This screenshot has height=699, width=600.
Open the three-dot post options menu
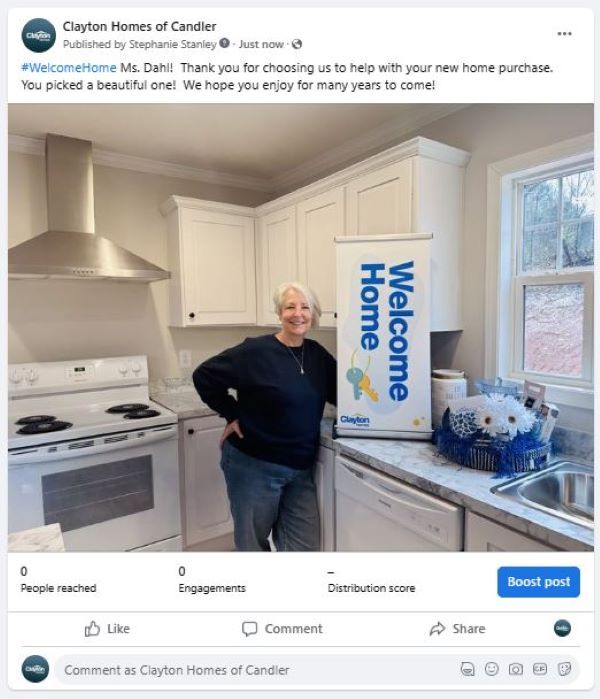[x=564, y=34]
